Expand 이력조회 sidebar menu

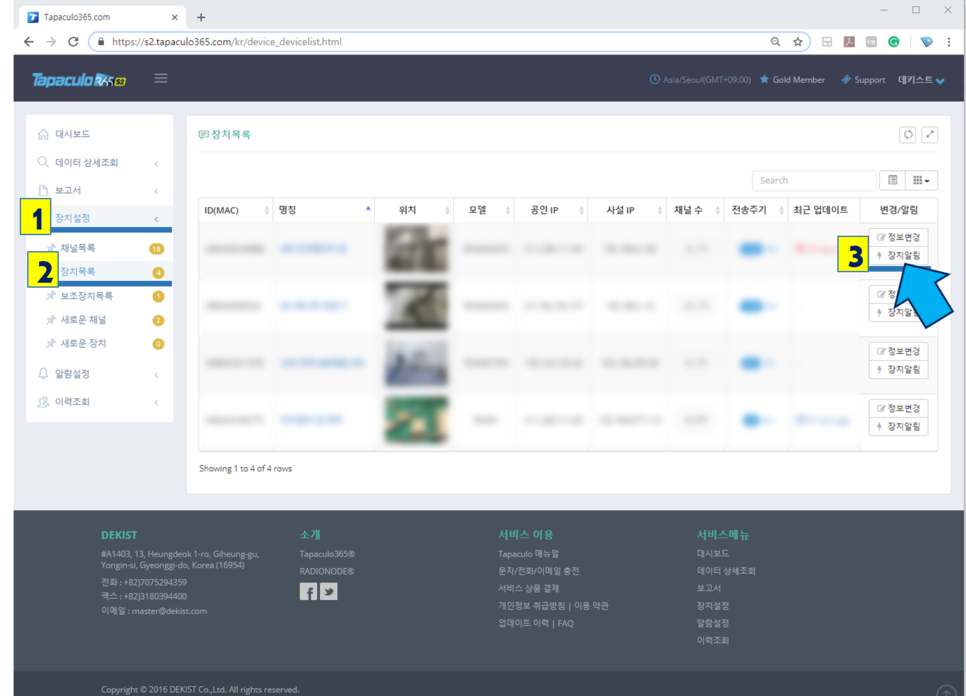(x=99, y=402)
